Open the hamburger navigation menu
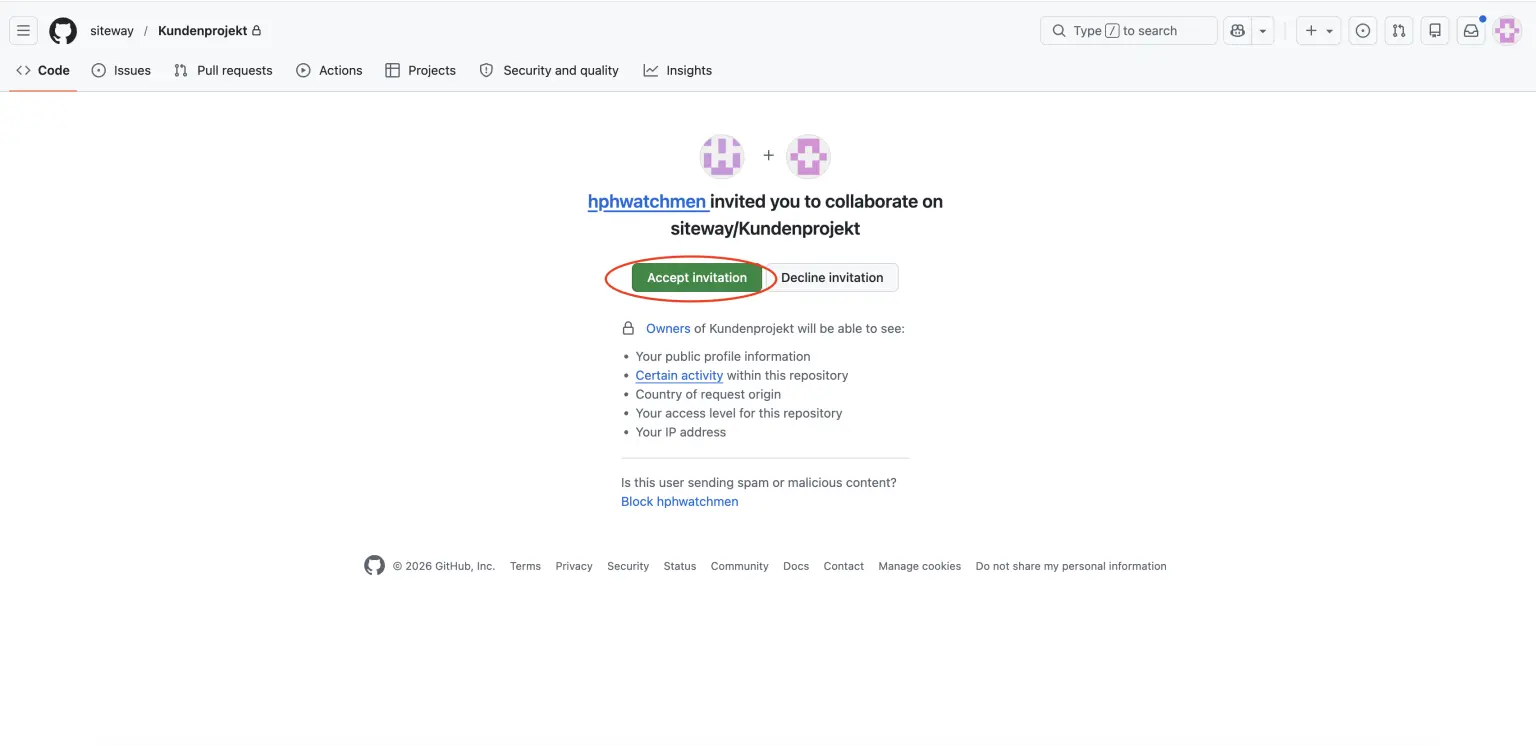The image size is (1536, 746). (24, 31)
